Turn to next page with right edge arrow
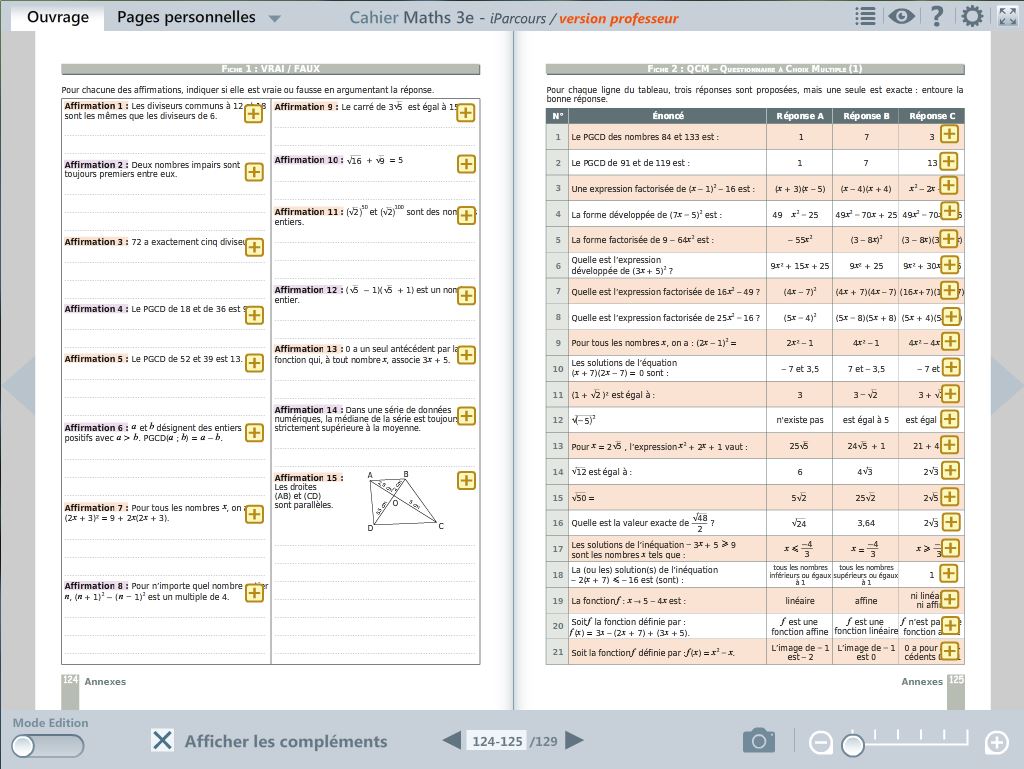This screenshot has width=1024, height=769. pyautogui.click(x=1007, y=385)
